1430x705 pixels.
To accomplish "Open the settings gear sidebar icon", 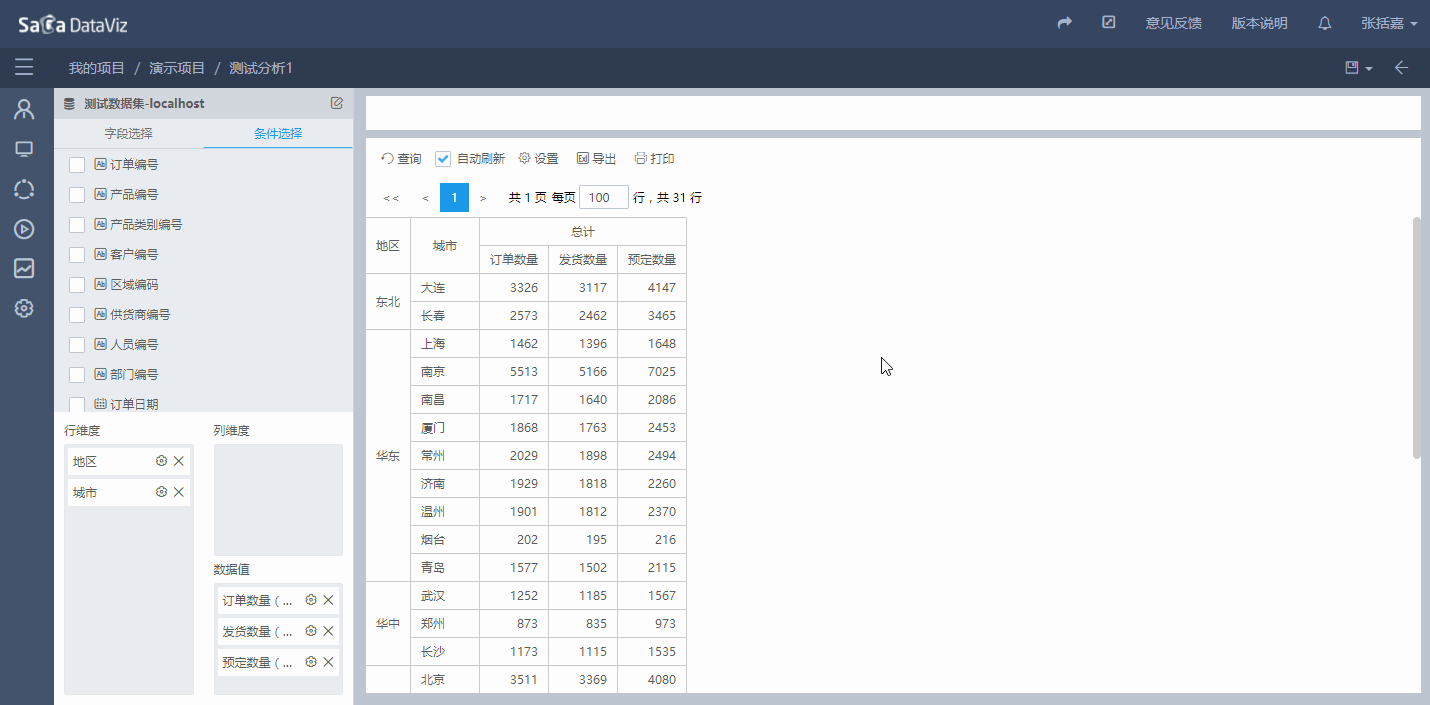I will pos(24,308).
